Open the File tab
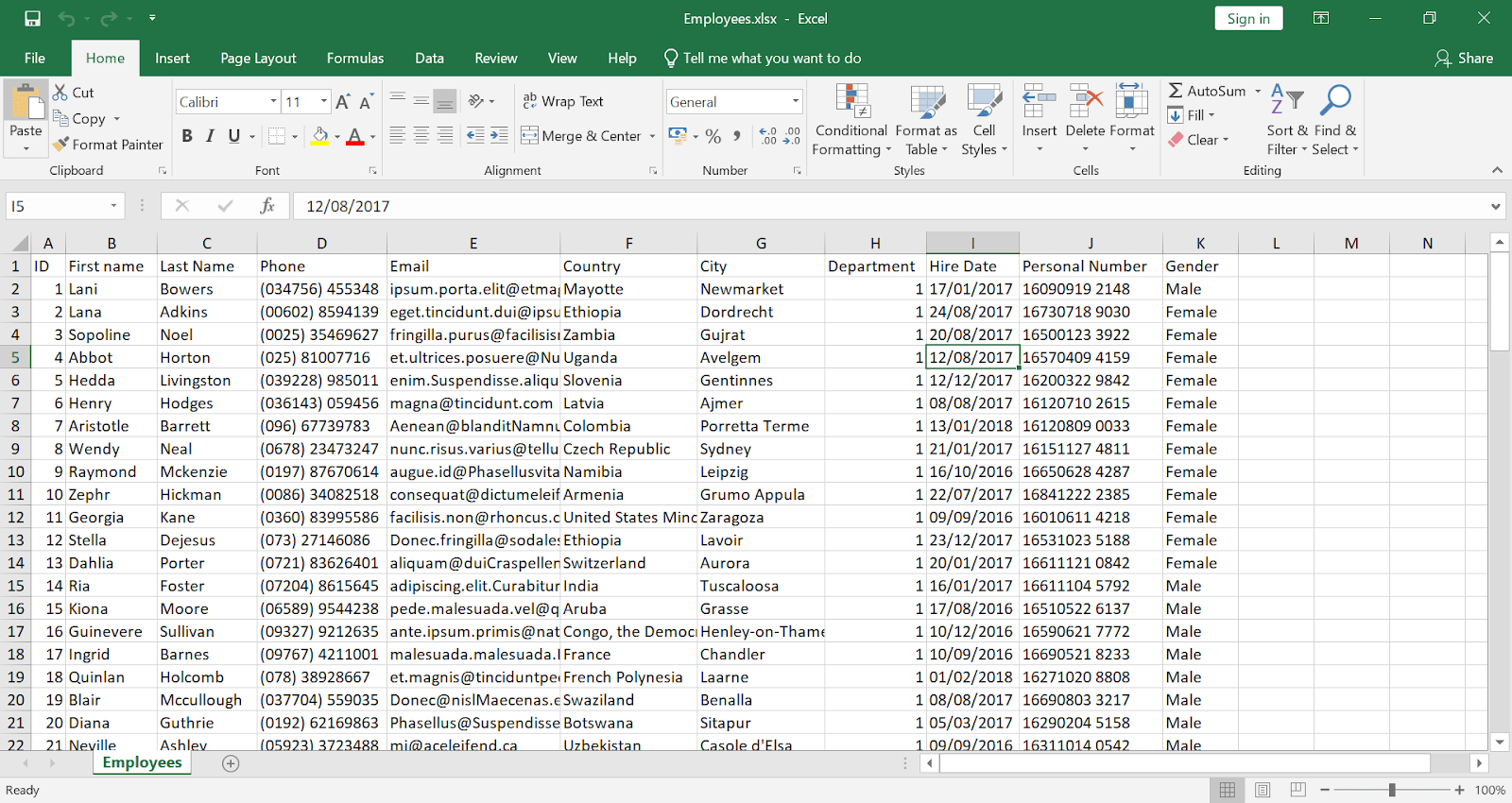1512x803 pixels. tap(35, 58)
